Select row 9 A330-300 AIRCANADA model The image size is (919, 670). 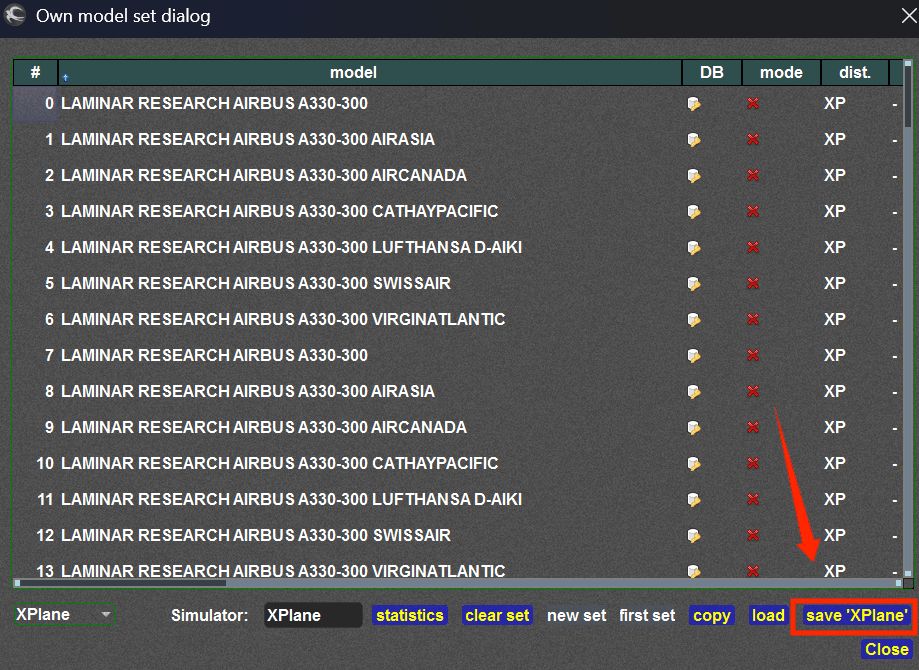click(x=264, y=428)
